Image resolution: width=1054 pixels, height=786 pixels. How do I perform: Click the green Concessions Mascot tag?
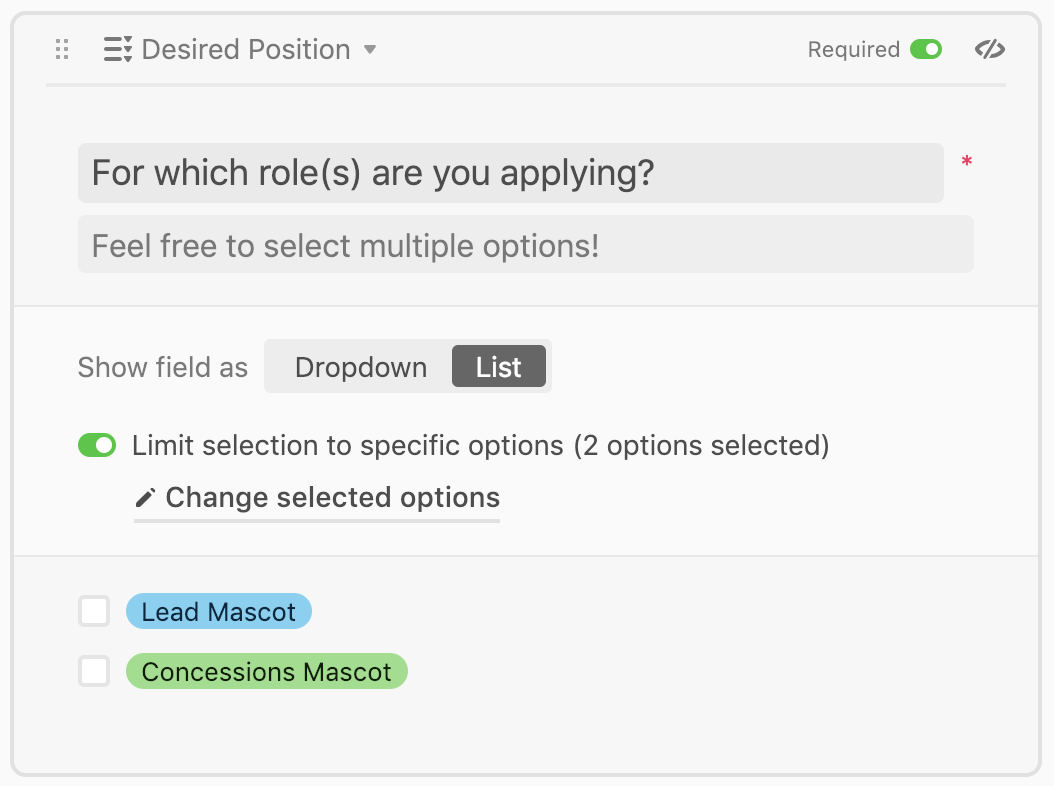(x=267, y=671)
